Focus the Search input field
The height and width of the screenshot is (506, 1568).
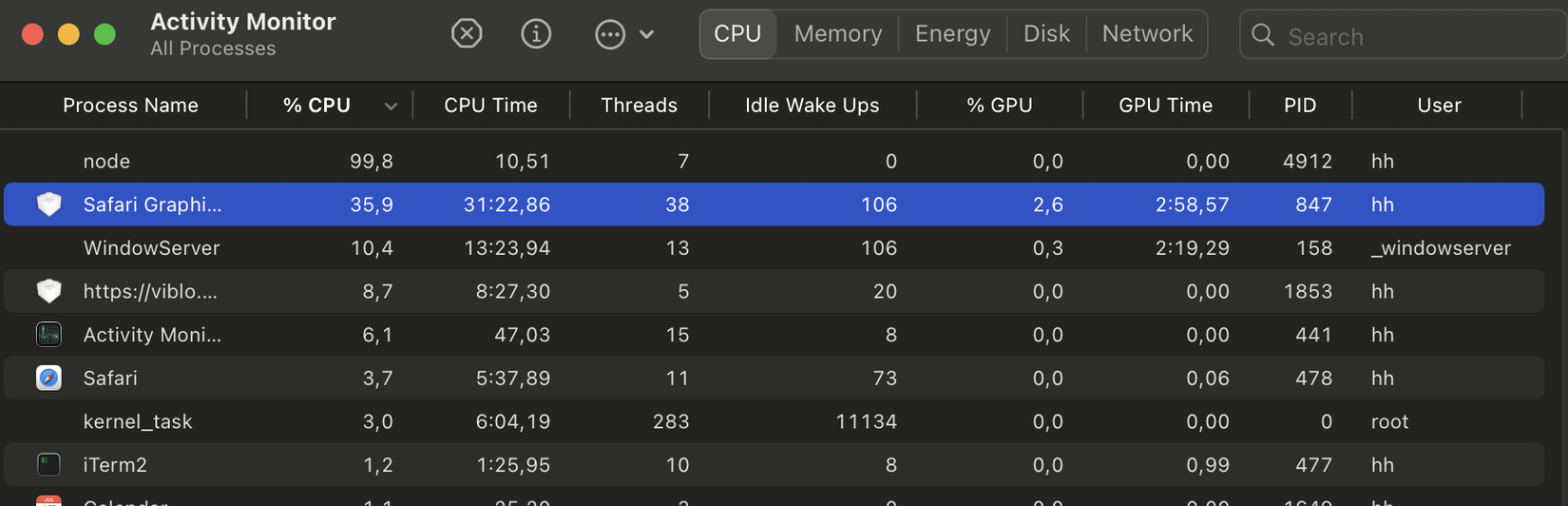point(1404,35)
